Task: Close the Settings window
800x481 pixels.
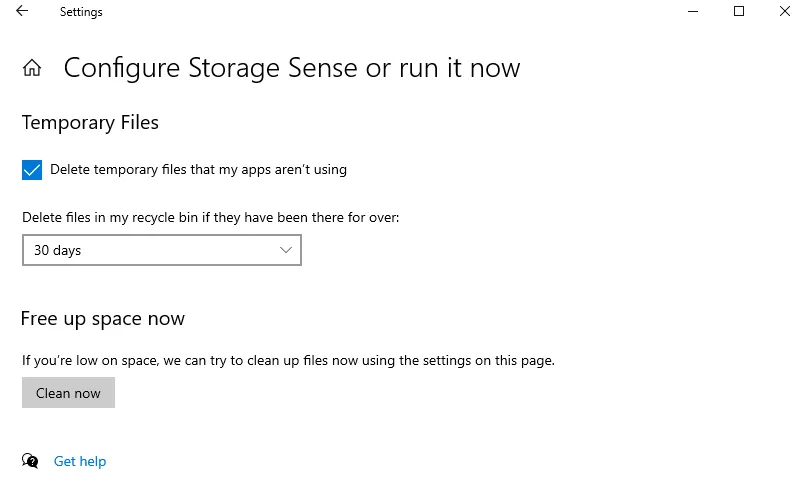Action: (x=785, y=12)
